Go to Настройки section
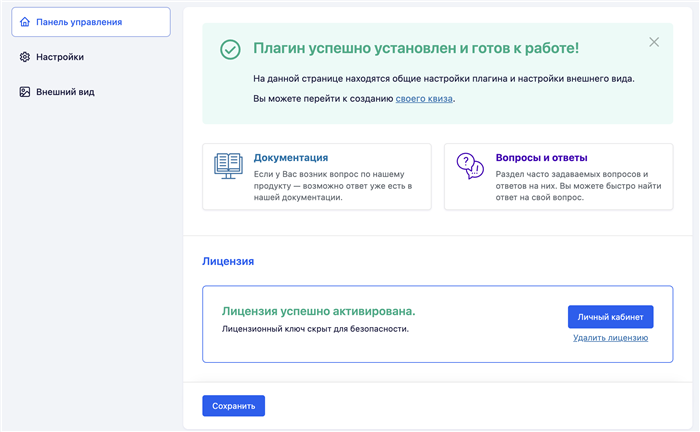Viewport: 700px width, 432px height. click(60, 57)
